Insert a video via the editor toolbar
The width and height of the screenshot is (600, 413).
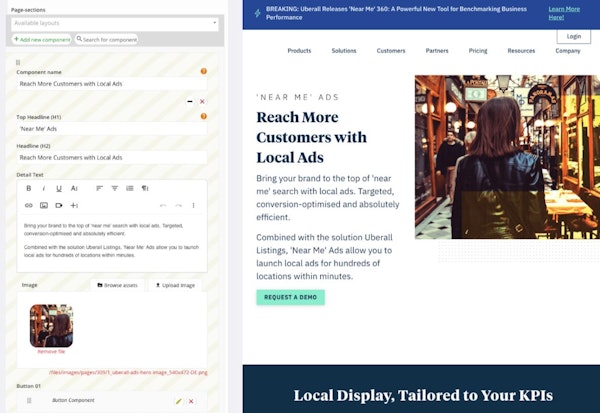point(59,206)
